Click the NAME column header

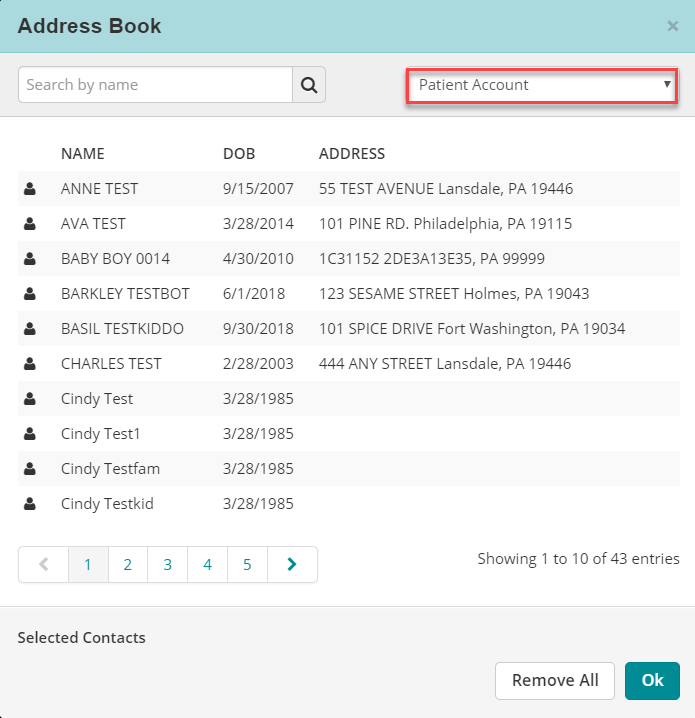pyautogui.click(x=83, y=154)
